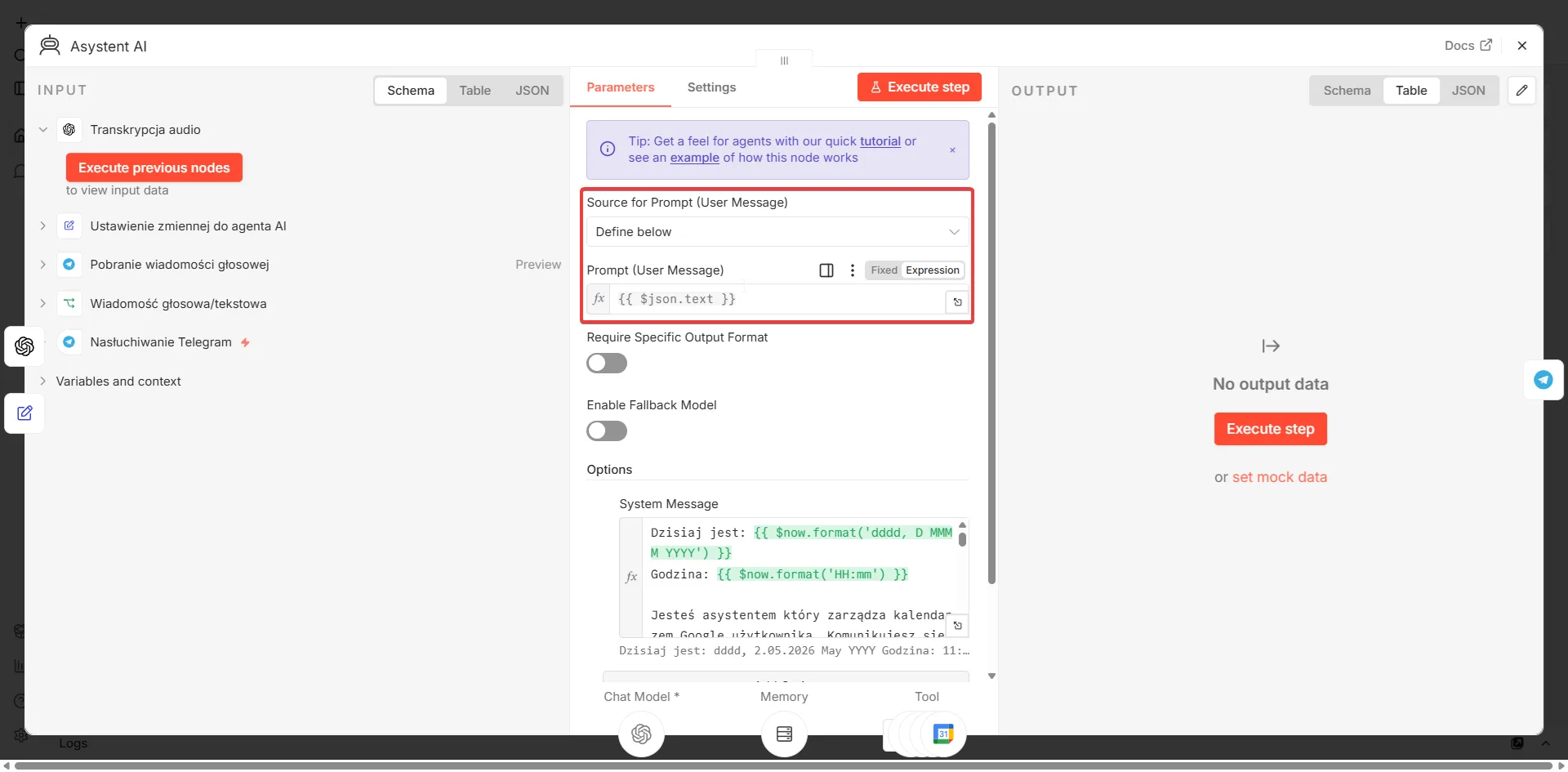Click the Telegram next node icon on right edge

coord(1543,380)
